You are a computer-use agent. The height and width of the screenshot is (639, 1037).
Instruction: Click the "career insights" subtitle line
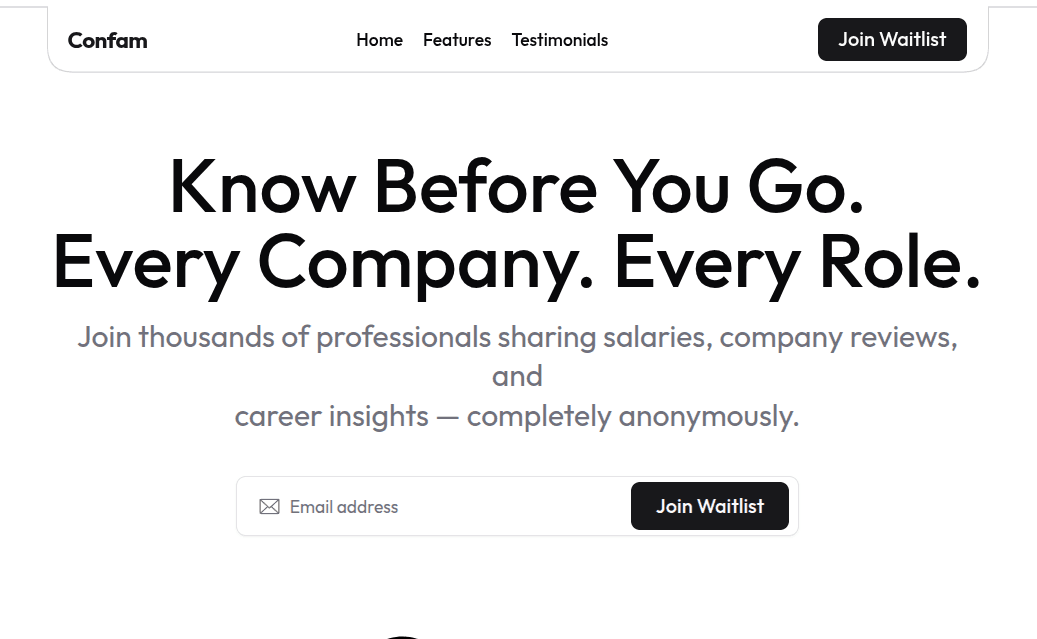[x=516, y=416]
